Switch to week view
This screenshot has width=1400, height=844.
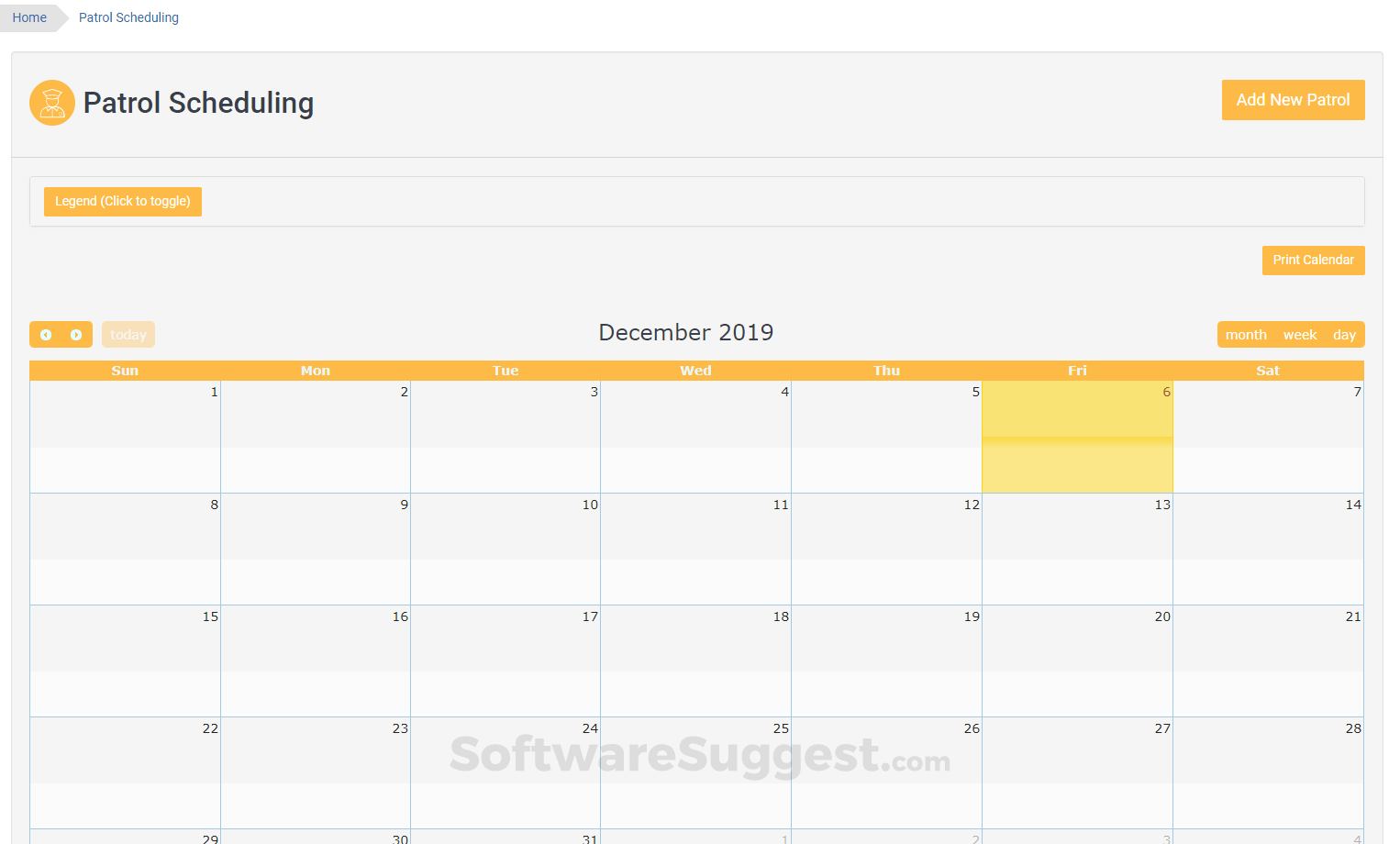(x=1299, y=335)
